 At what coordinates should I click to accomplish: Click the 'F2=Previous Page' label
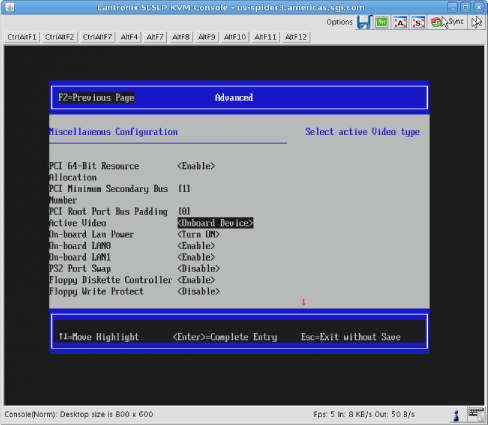(96, 98)
